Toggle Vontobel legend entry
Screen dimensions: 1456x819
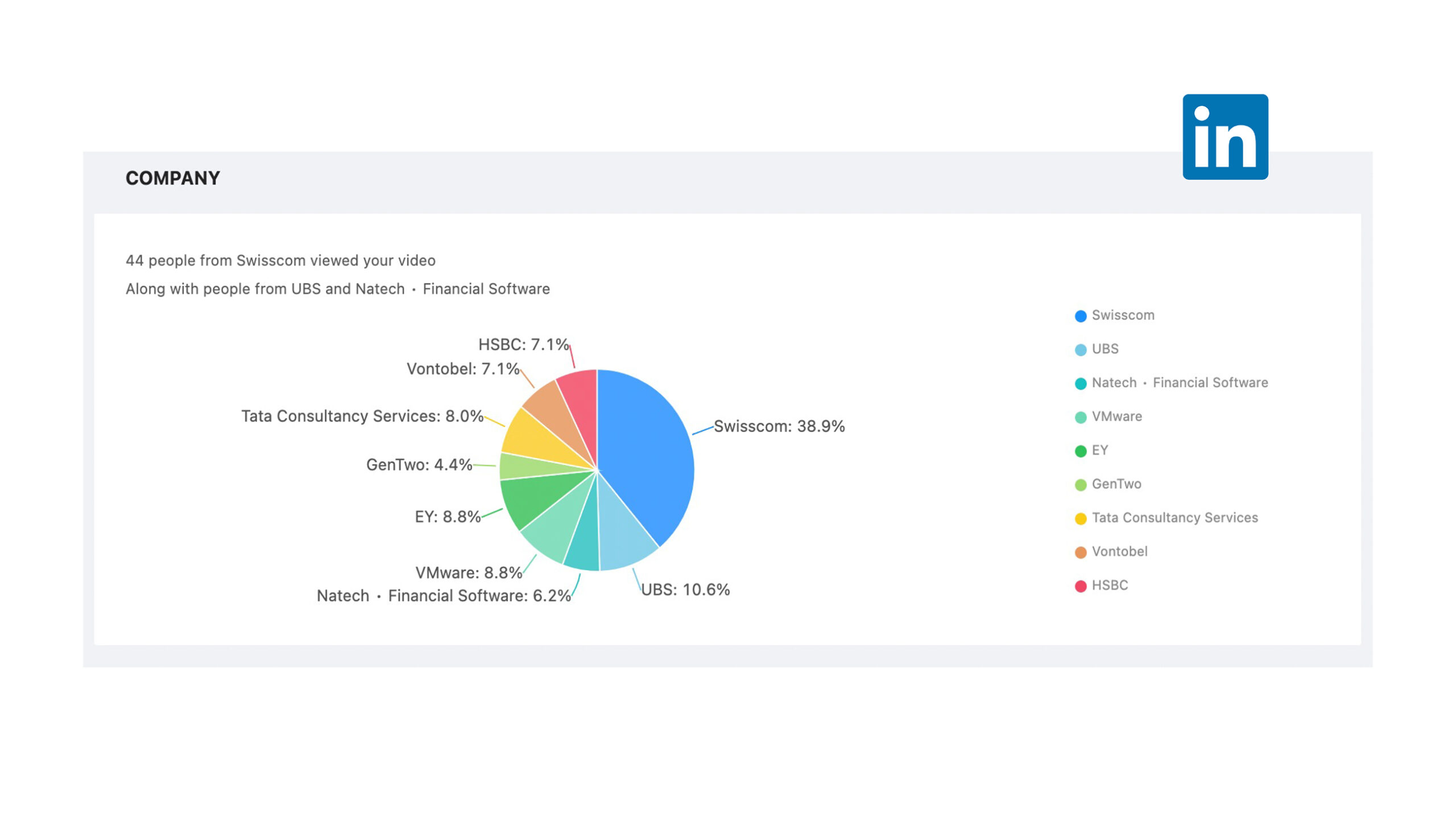(1111, 552)
